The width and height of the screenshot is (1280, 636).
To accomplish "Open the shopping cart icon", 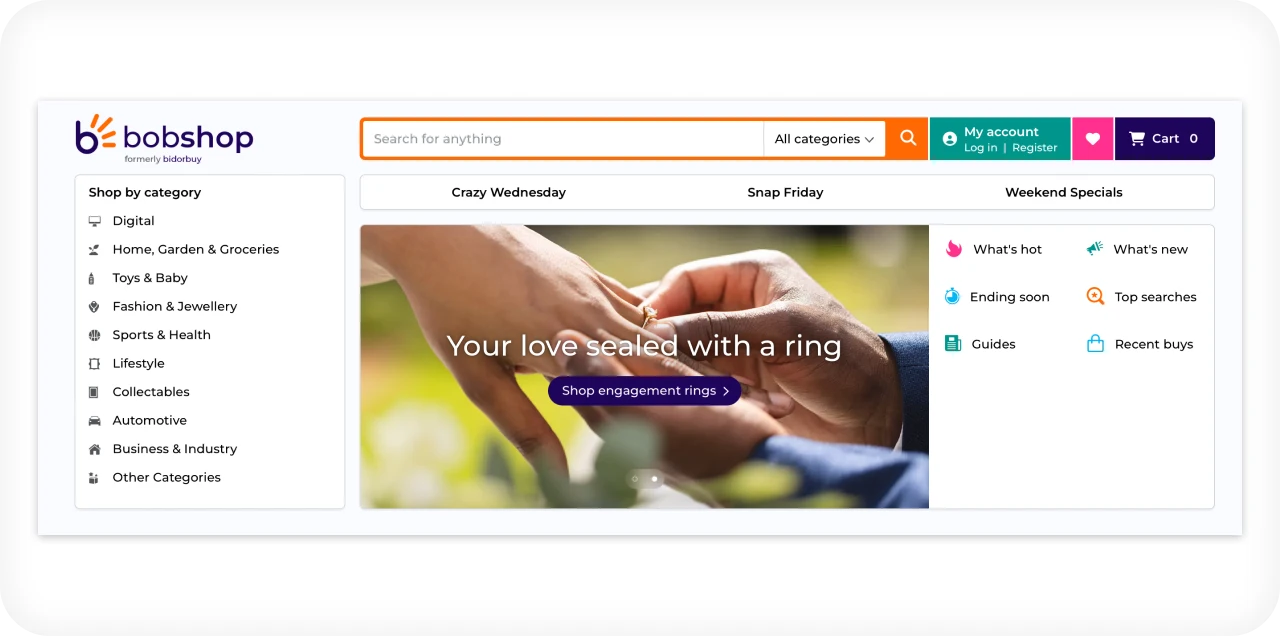I will (x=1137, y=139).
